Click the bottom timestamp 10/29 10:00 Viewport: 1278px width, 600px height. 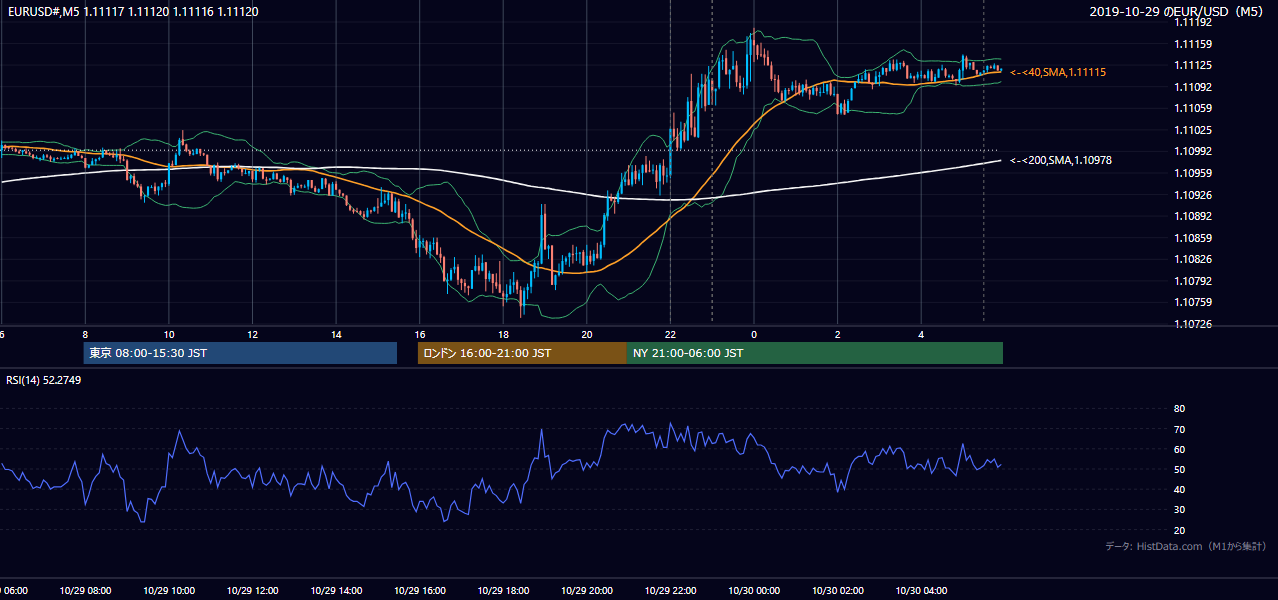(169, 591)
